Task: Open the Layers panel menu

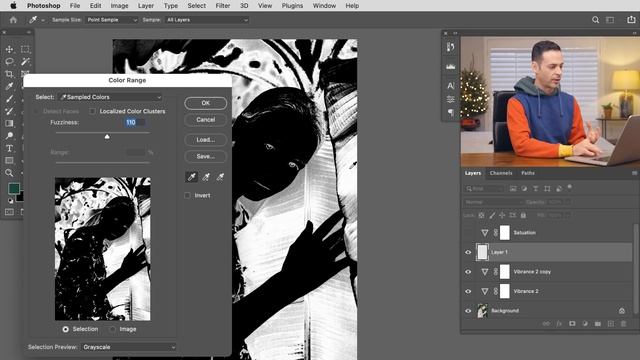Action: tap(634, 173)
